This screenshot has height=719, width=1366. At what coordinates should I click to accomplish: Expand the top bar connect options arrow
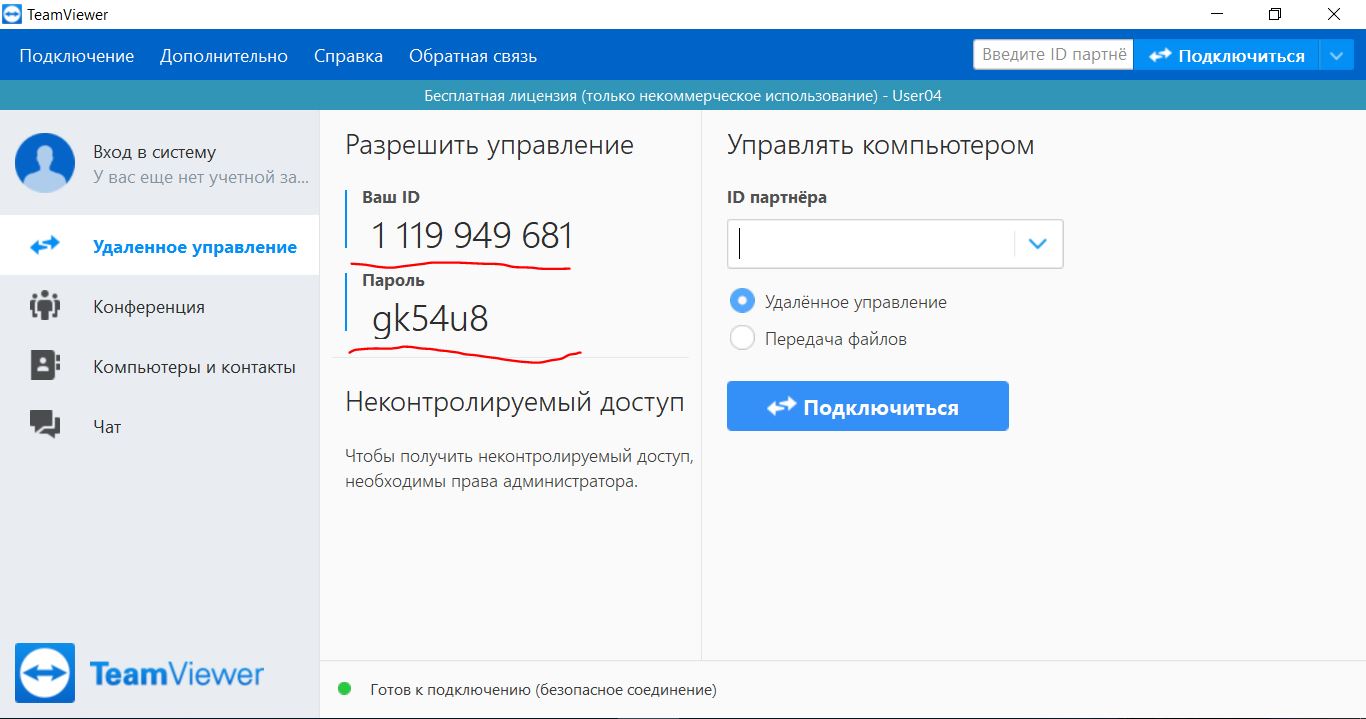[x=1337, y=55]
